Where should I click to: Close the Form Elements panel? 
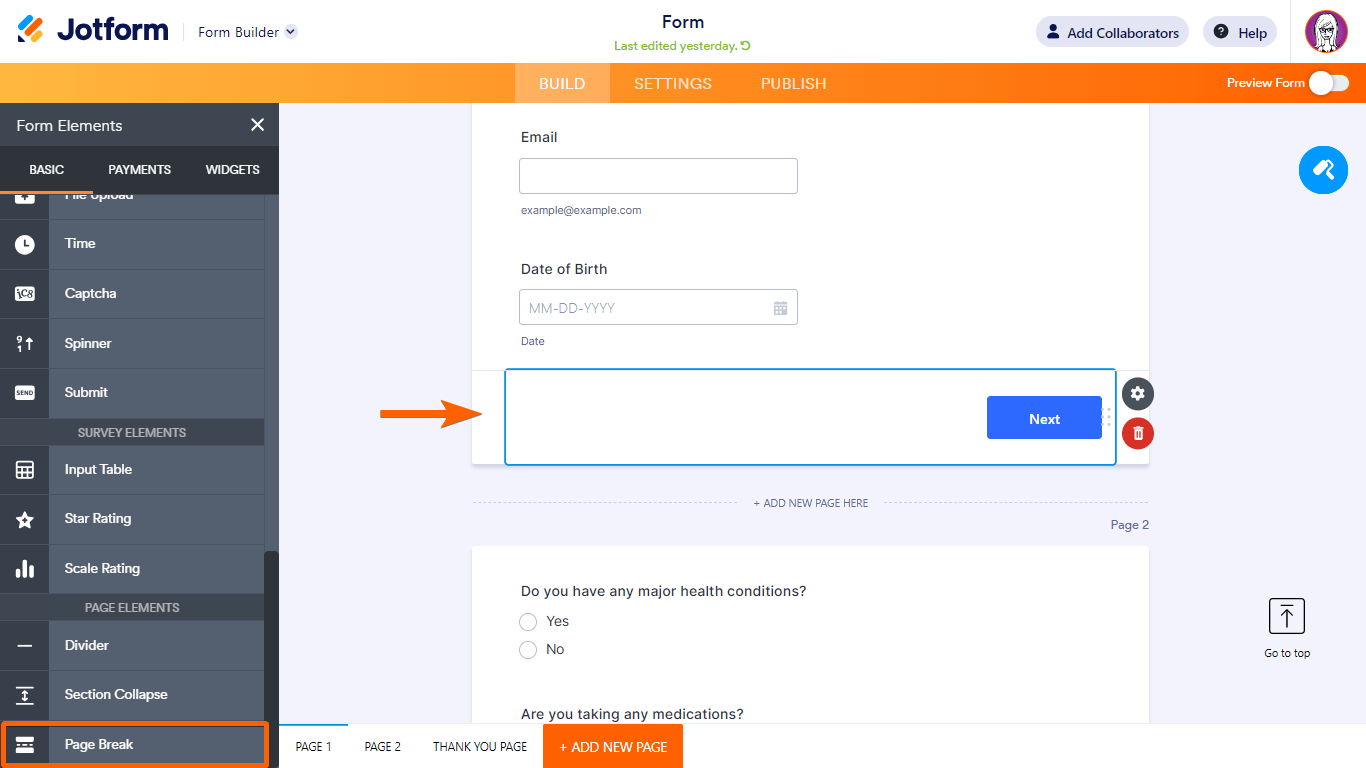257,125
